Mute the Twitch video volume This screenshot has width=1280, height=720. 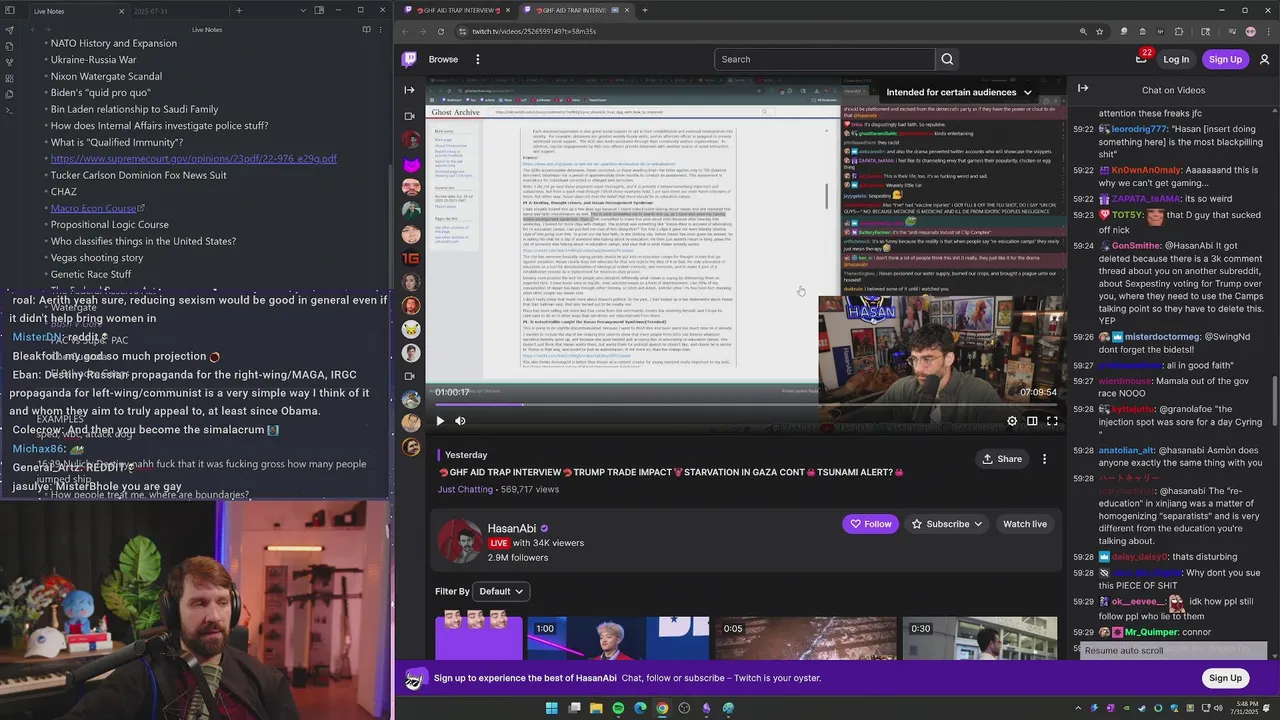pos(460,421)
